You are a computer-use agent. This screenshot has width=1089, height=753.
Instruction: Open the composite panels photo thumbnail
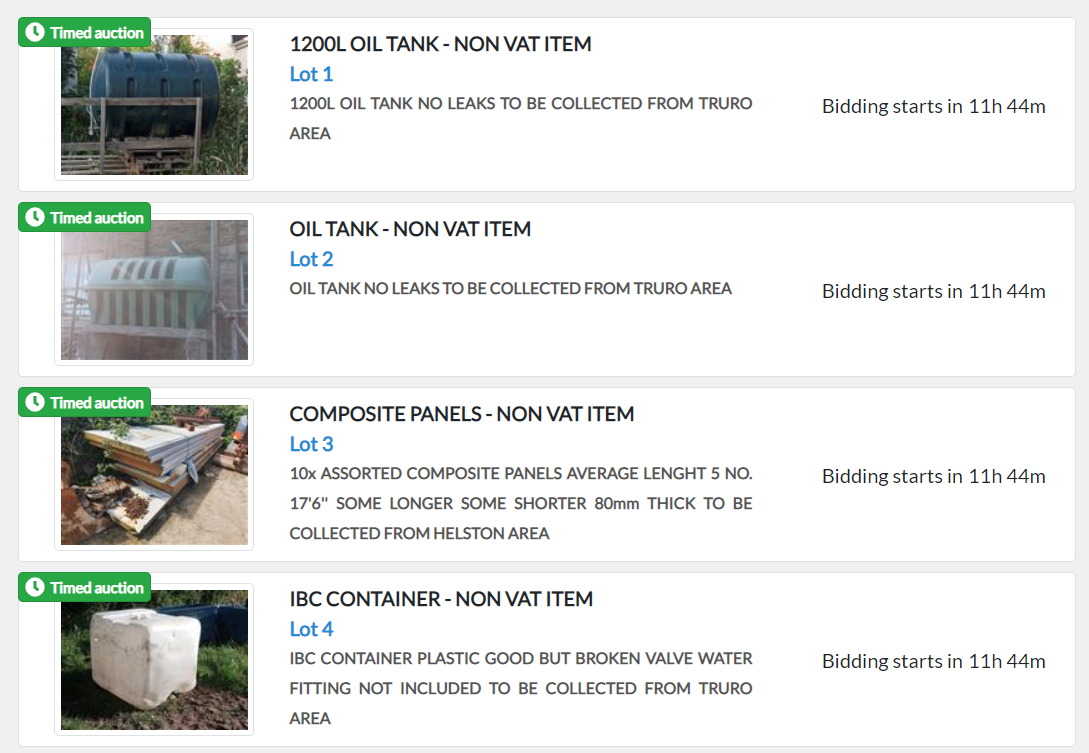pyautogui.click(x=154, y=474)
